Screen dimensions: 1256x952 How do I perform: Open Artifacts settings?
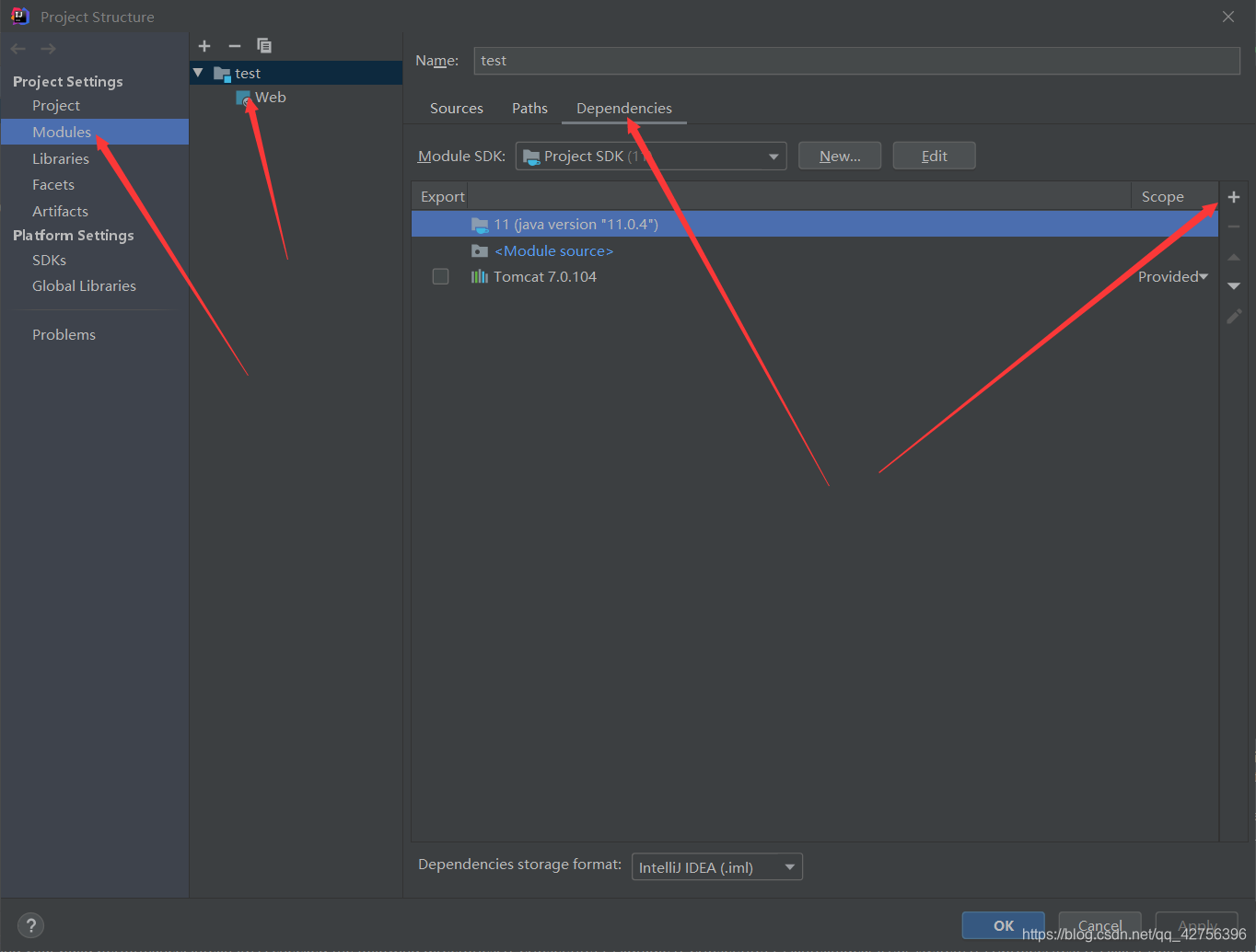(x=60, y=212)
